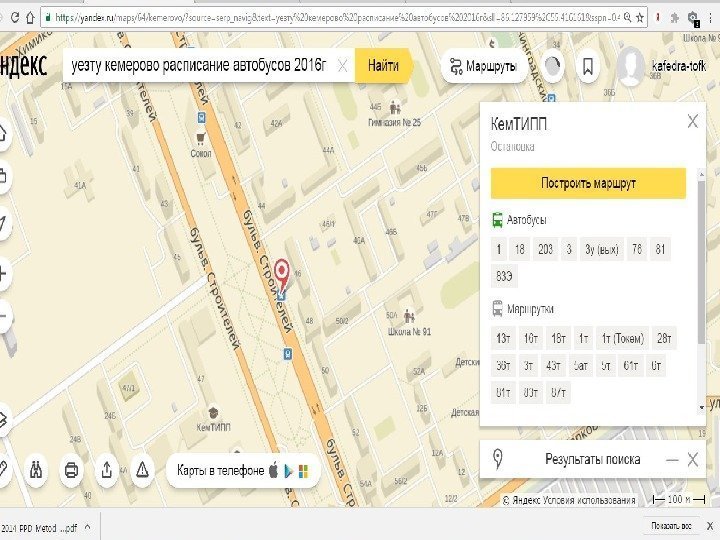
Task: Expand the PDF download item chevron
Action: [87, 528]
